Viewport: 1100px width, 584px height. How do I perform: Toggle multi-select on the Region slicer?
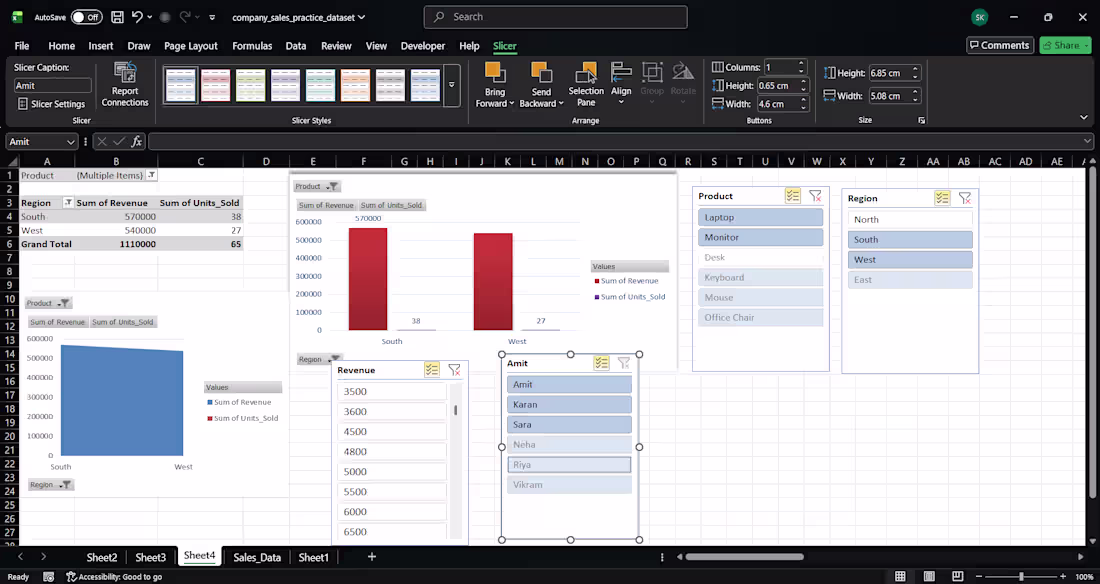coord(941,197)
